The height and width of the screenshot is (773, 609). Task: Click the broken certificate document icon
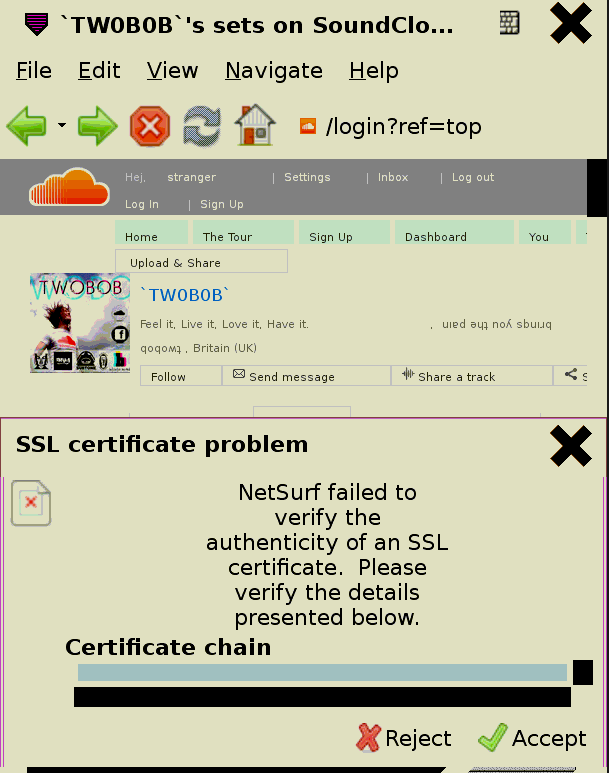coord(31,503)
